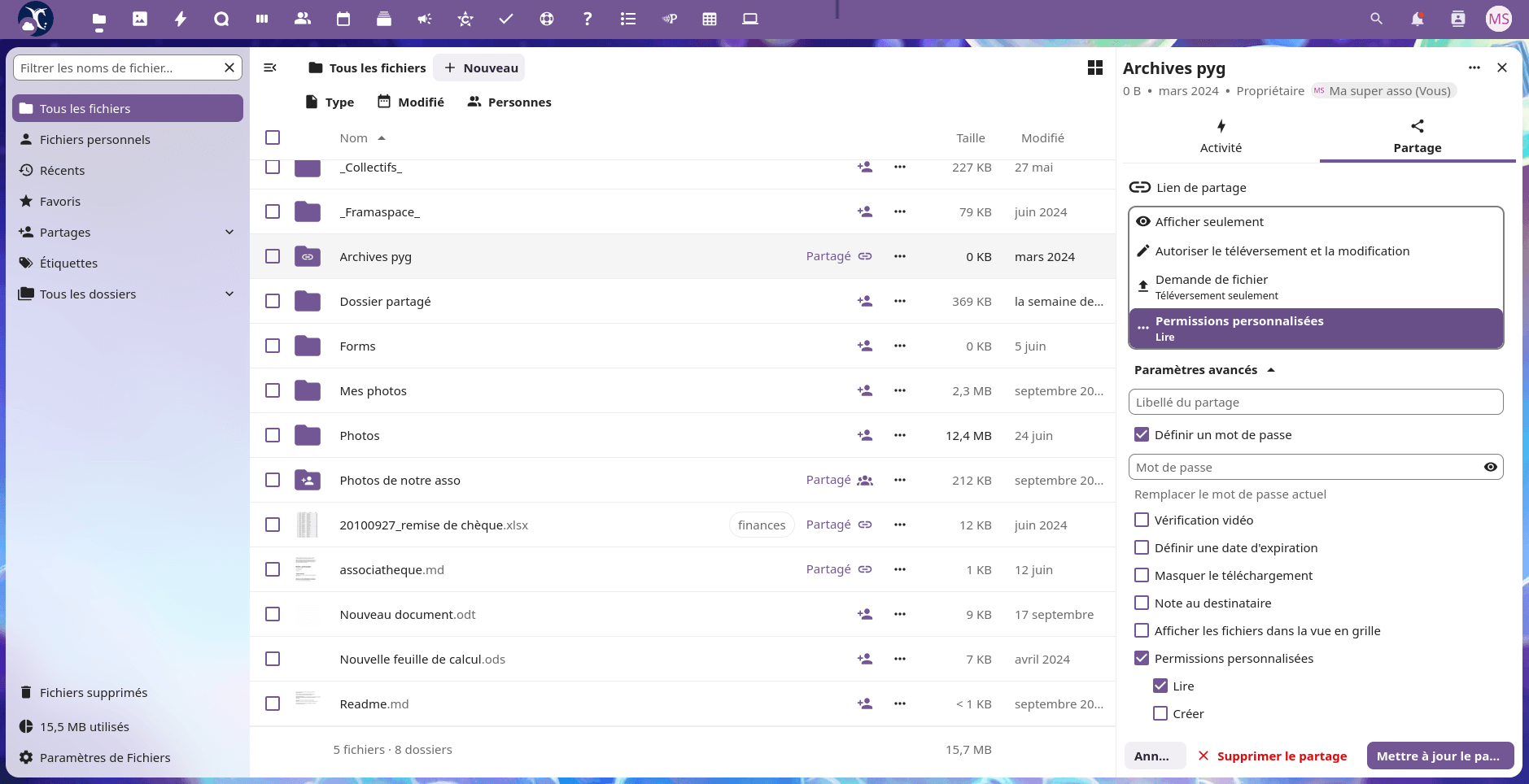Click the Nouveau button
The image size is (1529, 784).
(479, 68)
